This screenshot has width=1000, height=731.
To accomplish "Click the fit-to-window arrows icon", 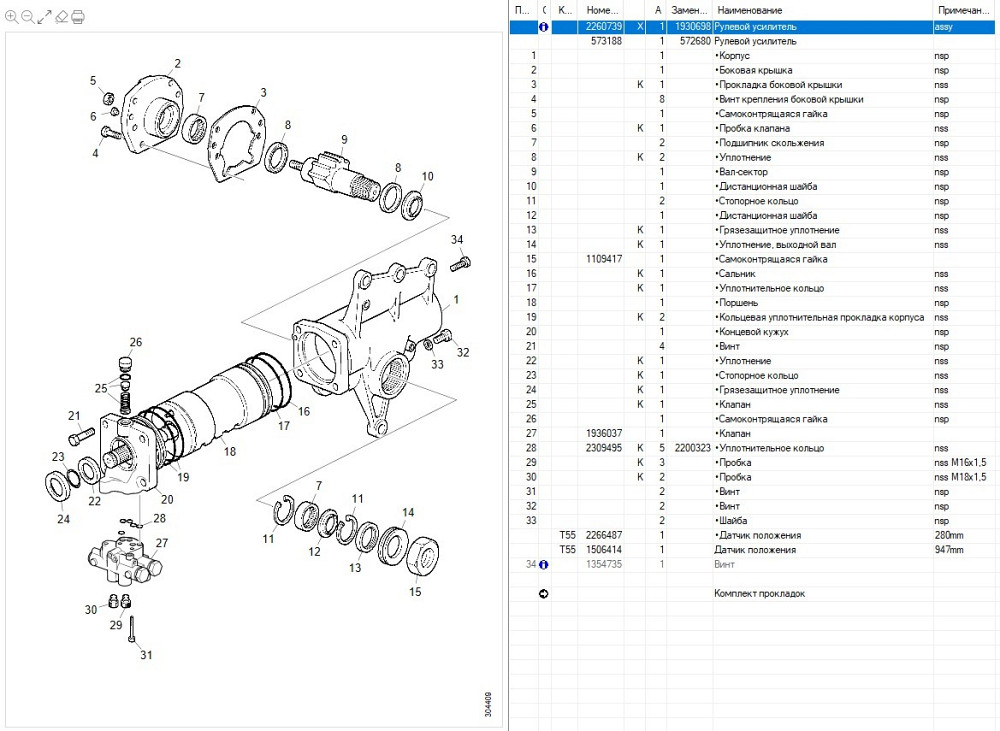I will [44, 17].
